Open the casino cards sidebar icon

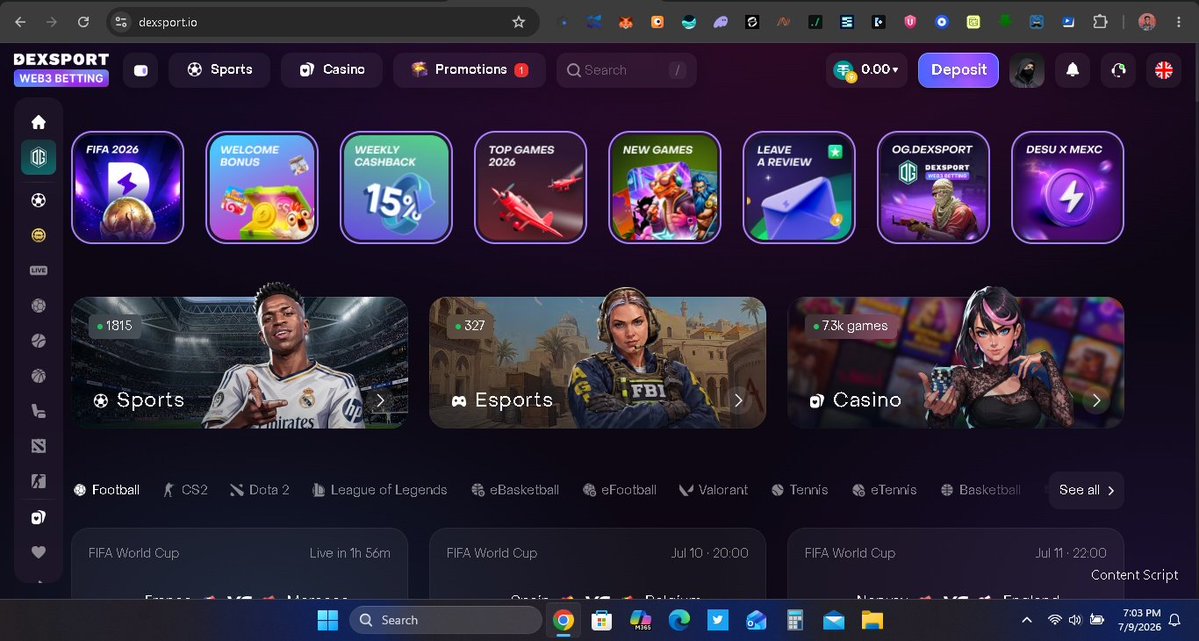tap(38, 518)
